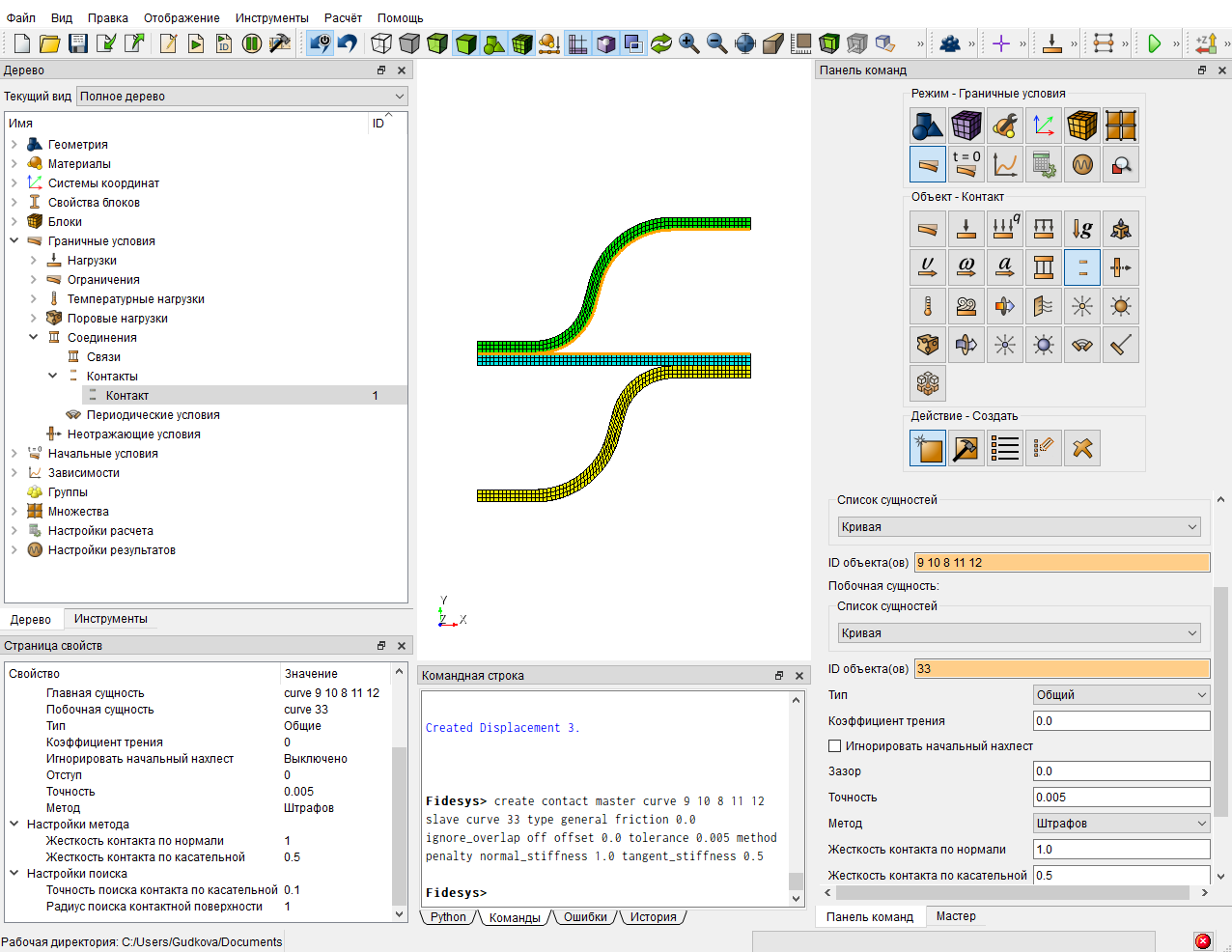This screenshot has width=1232, height=952.
Task: Toggle the solid green cube view mode
Action: [x=466, y=43]
